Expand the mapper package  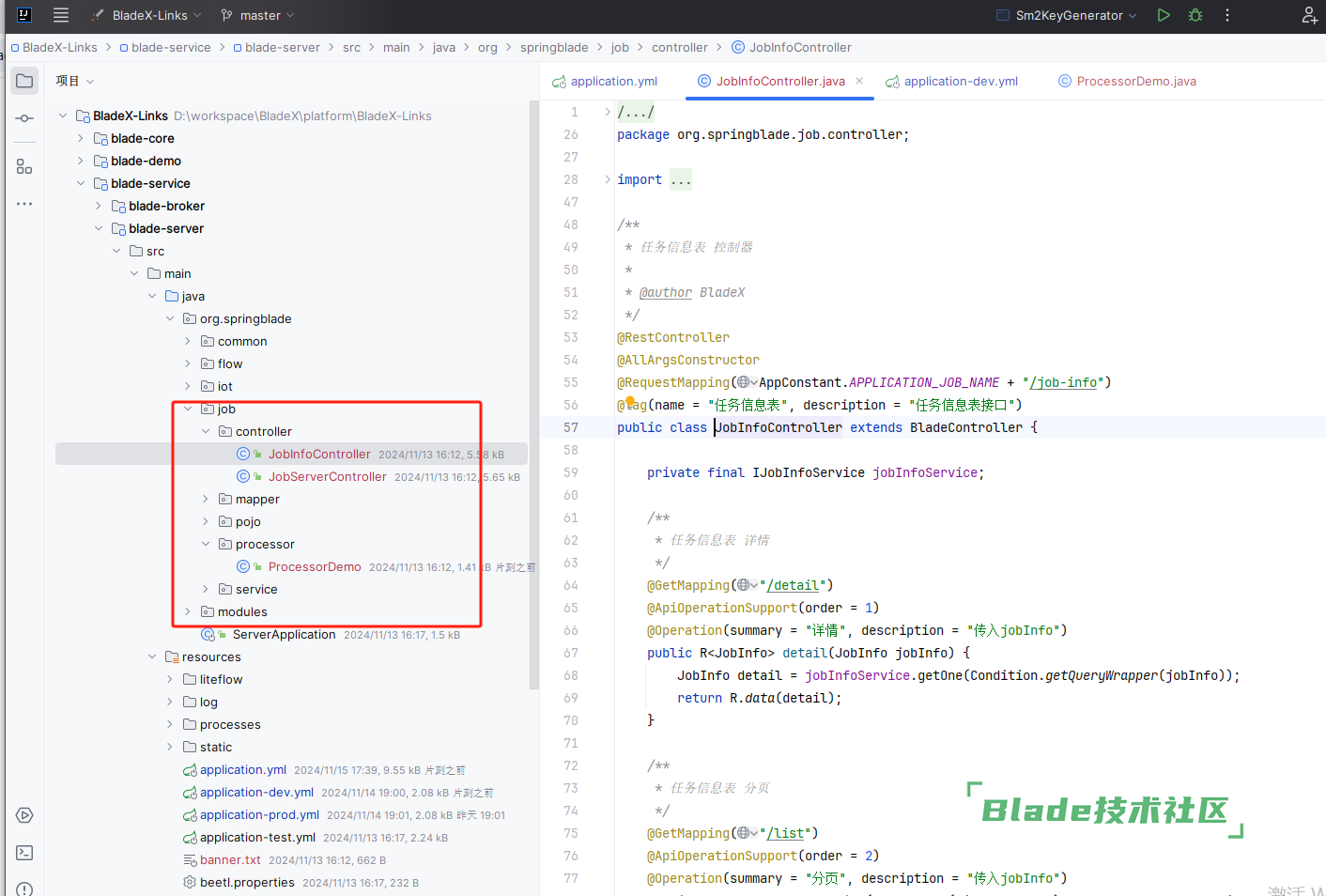[x=206, y=499]
